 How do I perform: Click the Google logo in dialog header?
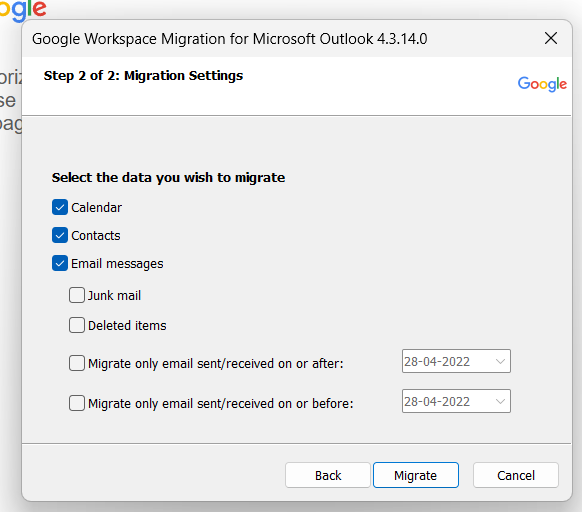point(542,84)
